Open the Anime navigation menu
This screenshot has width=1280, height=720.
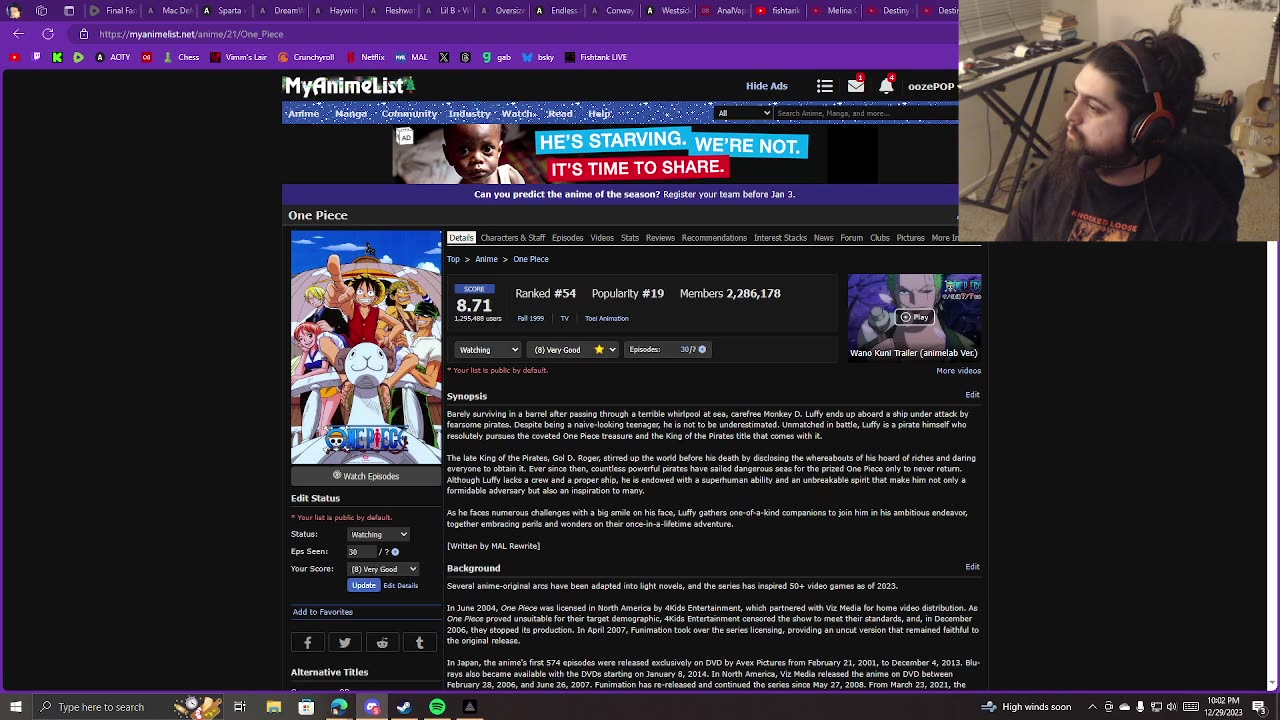pyautogui.click(x=304, y=114)
